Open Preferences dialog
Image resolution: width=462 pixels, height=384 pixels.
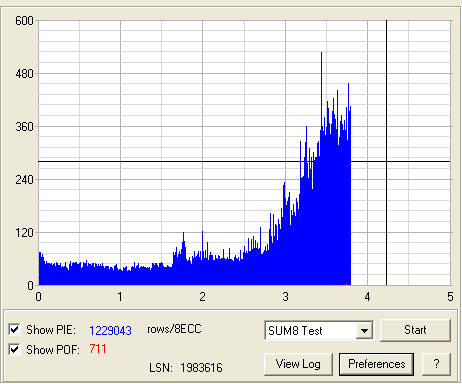pos(377,364)
